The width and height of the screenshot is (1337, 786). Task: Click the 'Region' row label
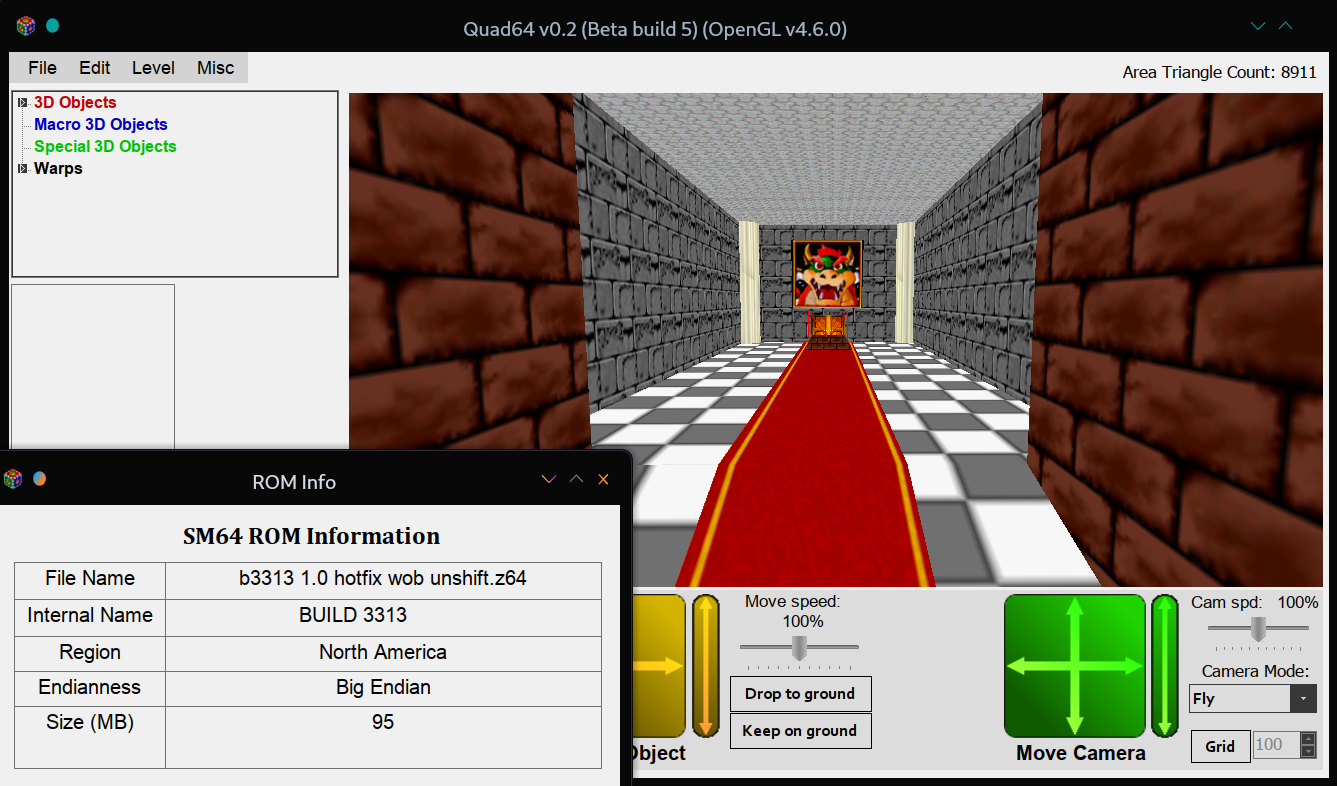(90, 652)
